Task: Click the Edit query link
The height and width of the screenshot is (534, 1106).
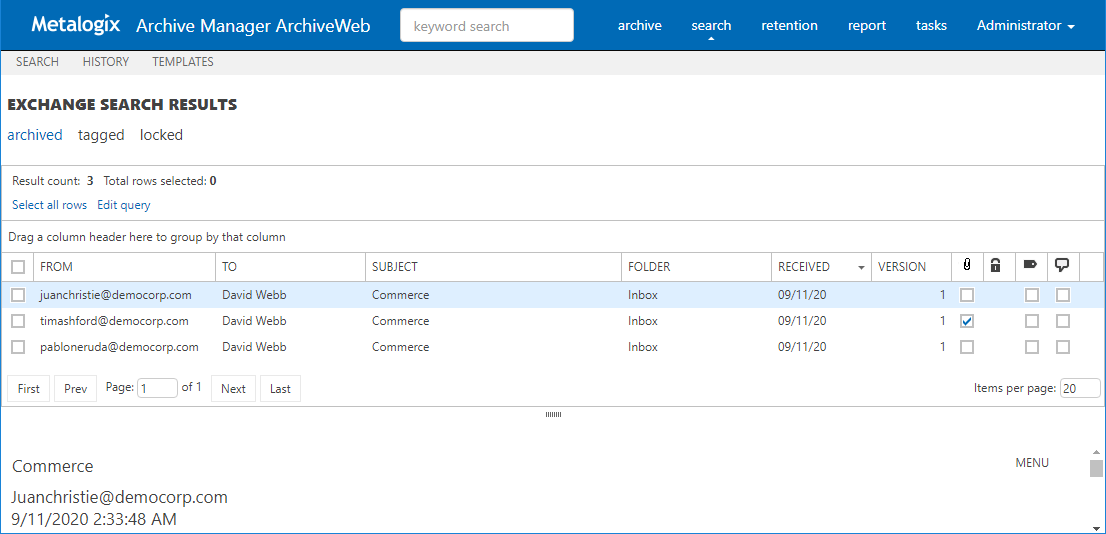Action: coord(124,205)
